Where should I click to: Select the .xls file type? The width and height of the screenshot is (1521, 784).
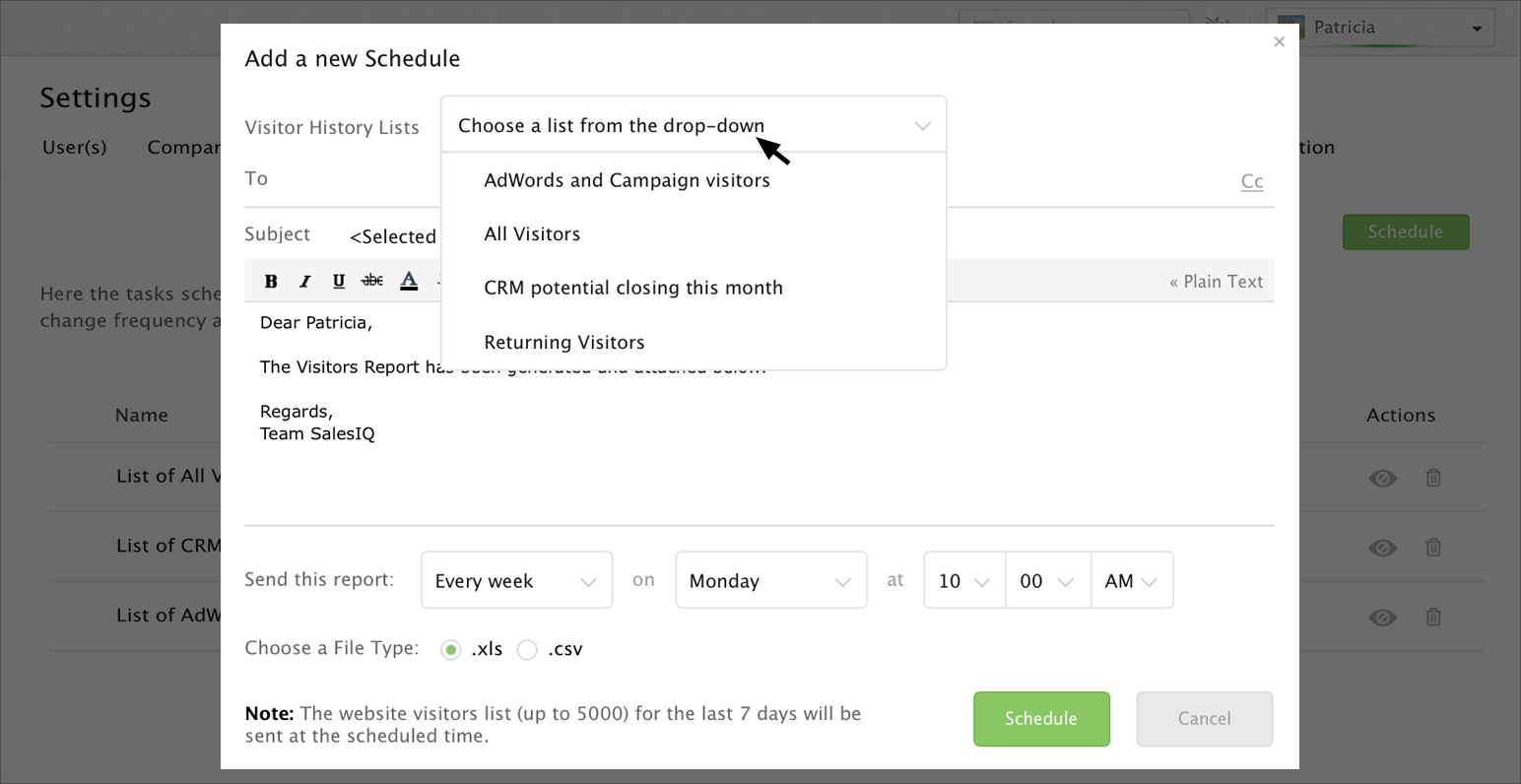point(451,650)
